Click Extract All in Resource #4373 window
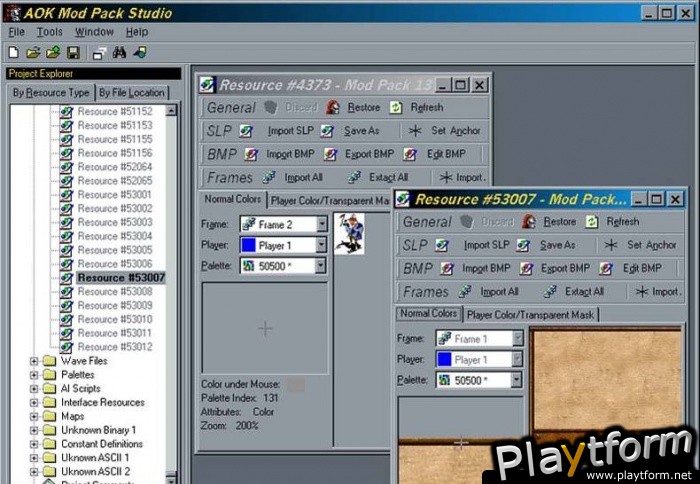The width and height of the screenshot is (700, 484). [378, 177]
